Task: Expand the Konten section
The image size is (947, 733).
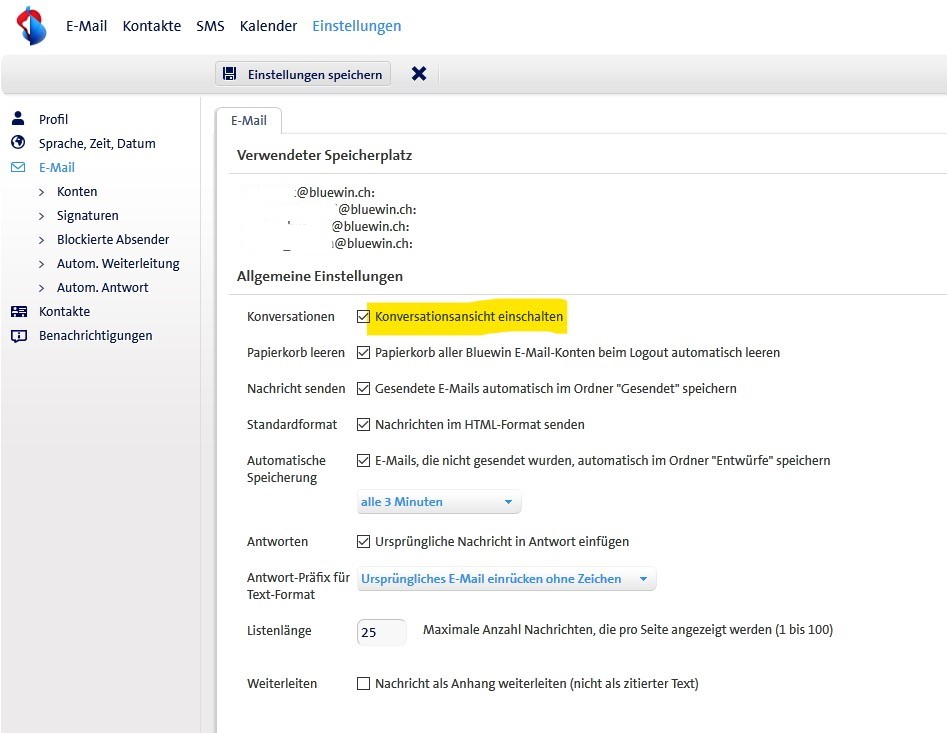Action: (x=45, y=191)
